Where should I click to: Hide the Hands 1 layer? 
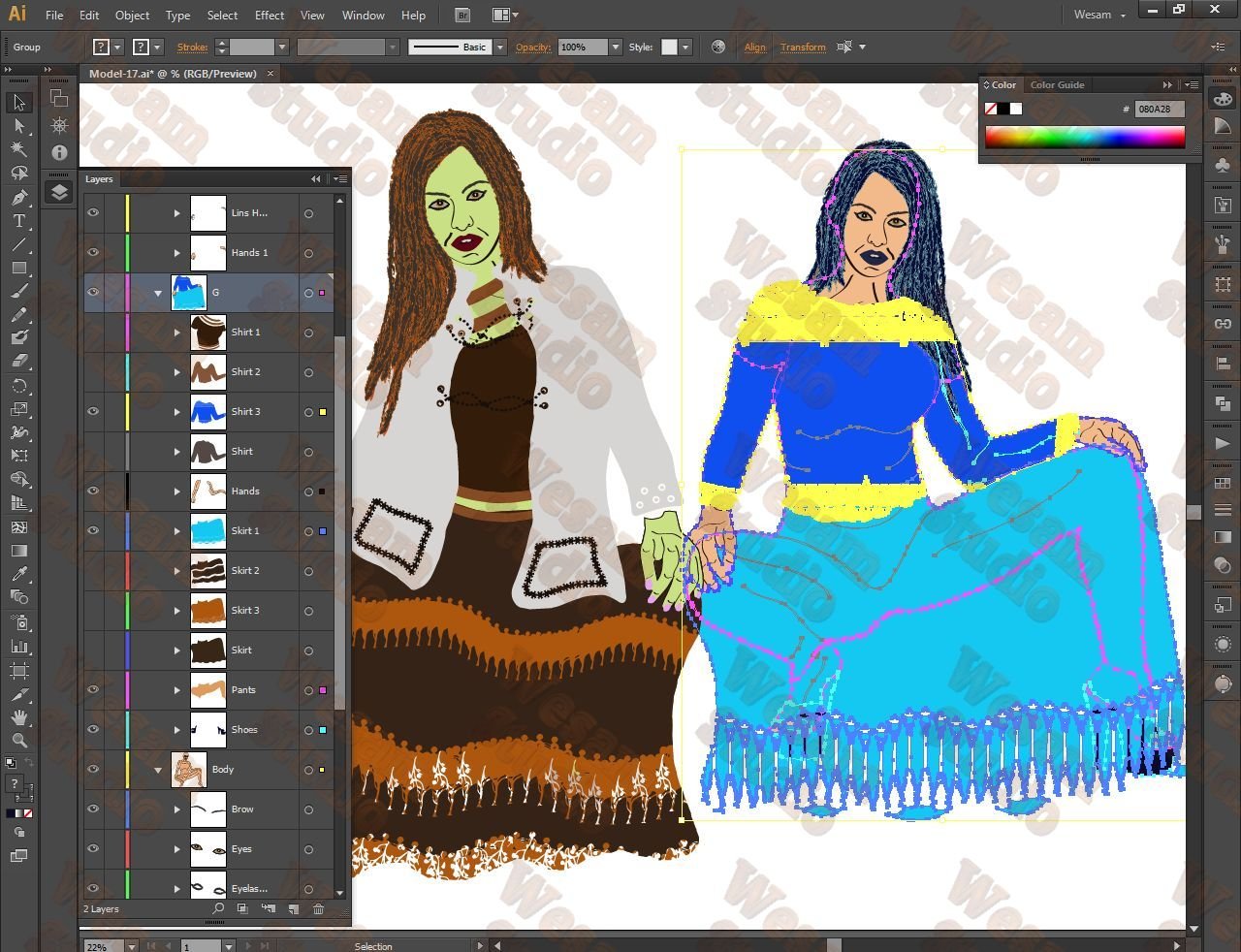click(93, 253)
